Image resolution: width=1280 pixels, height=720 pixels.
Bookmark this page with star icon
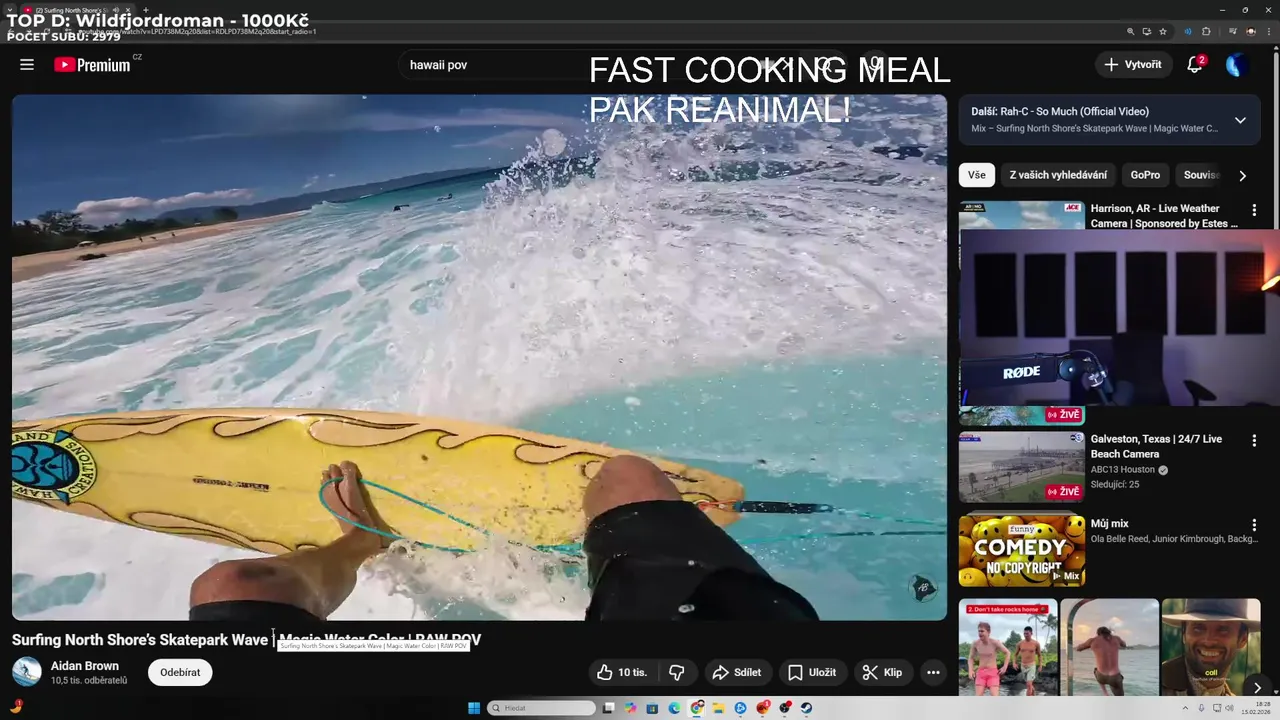pyautogui.click(x=1163, y=31)
